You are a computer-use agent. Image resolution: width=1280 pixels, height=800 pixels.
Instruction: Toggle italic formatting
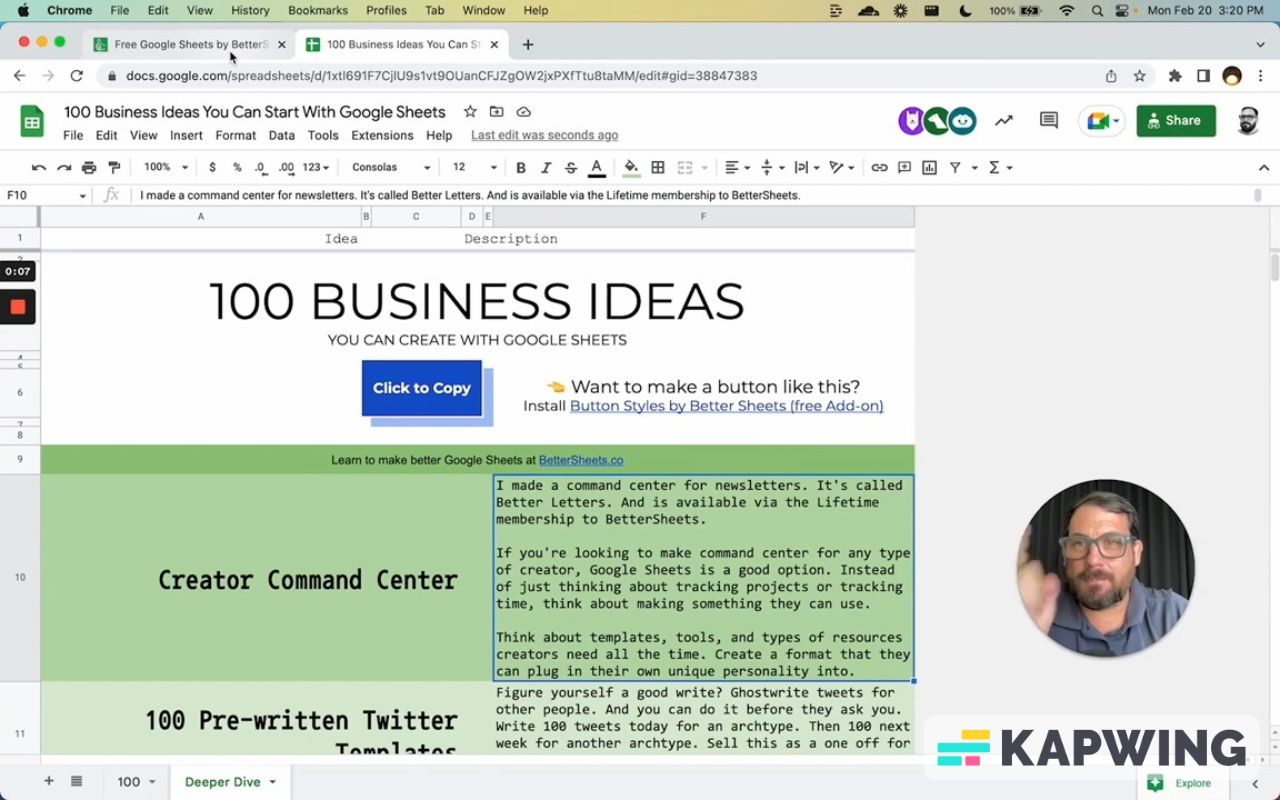tap(546, 168)
